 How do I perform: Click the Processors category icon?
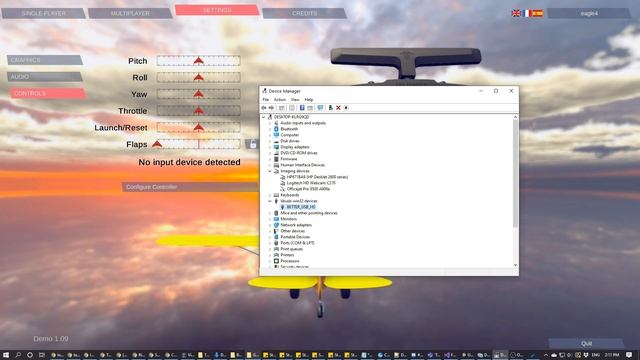tap(276, 261)
